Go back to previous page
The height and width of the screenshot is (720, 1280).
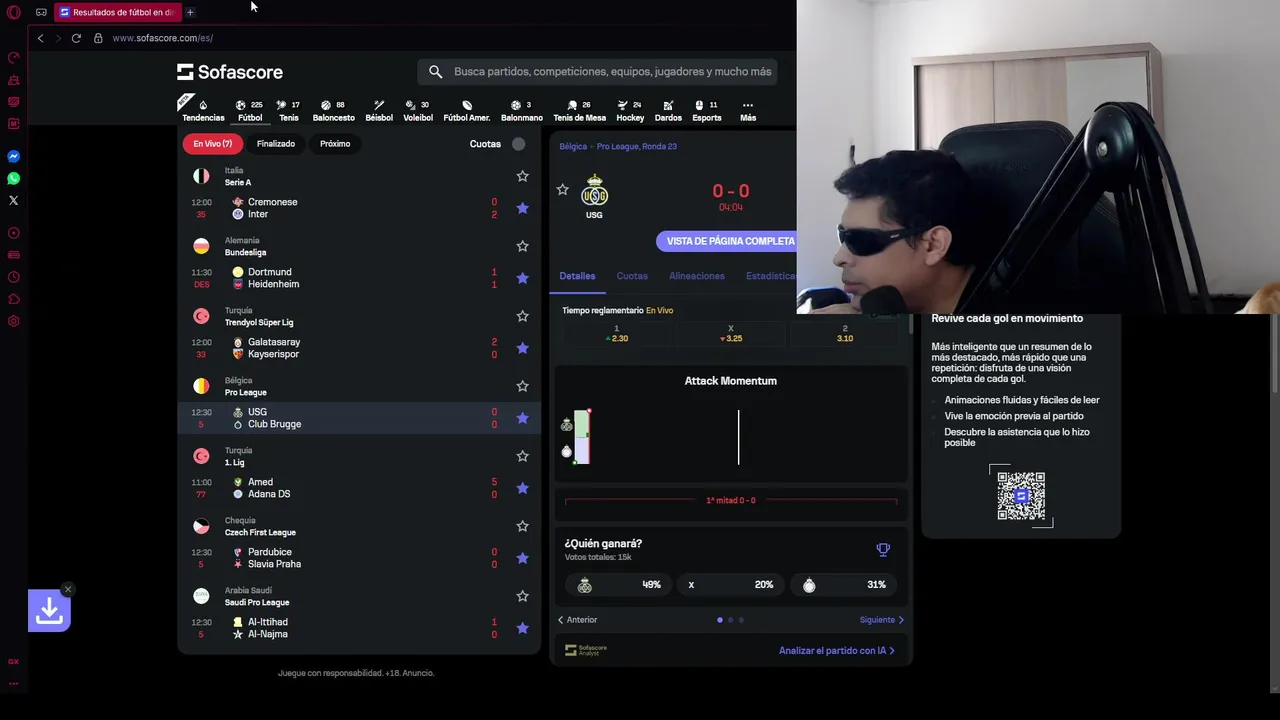tap(40, 38)
